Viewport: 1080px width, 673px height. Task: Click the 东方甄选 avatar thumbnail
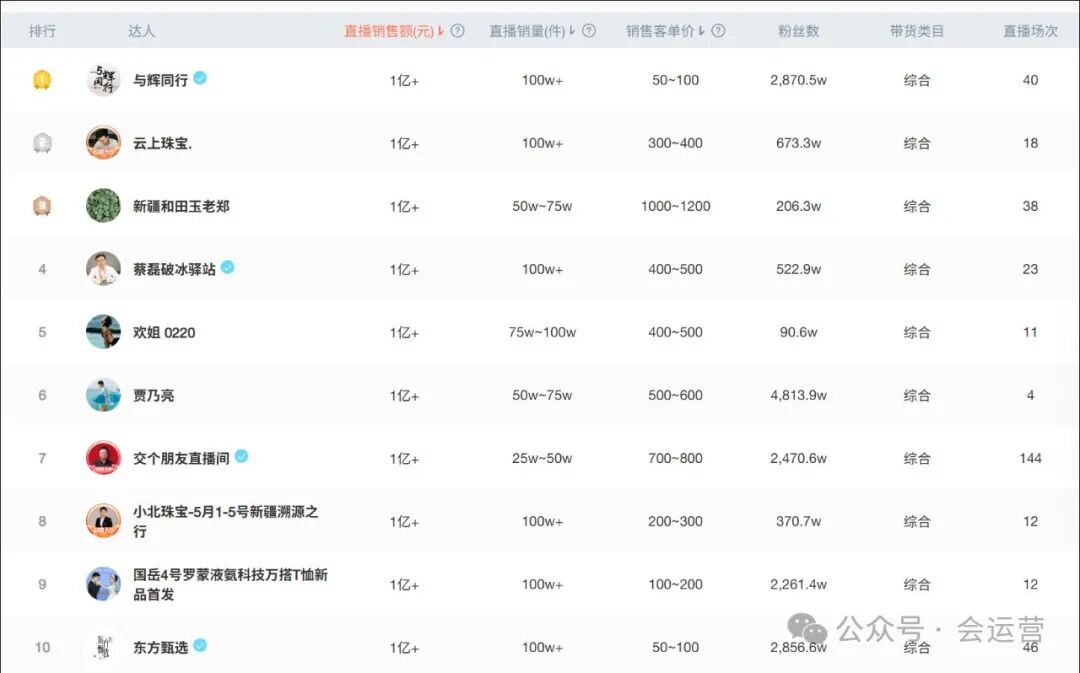pos(102,647)
